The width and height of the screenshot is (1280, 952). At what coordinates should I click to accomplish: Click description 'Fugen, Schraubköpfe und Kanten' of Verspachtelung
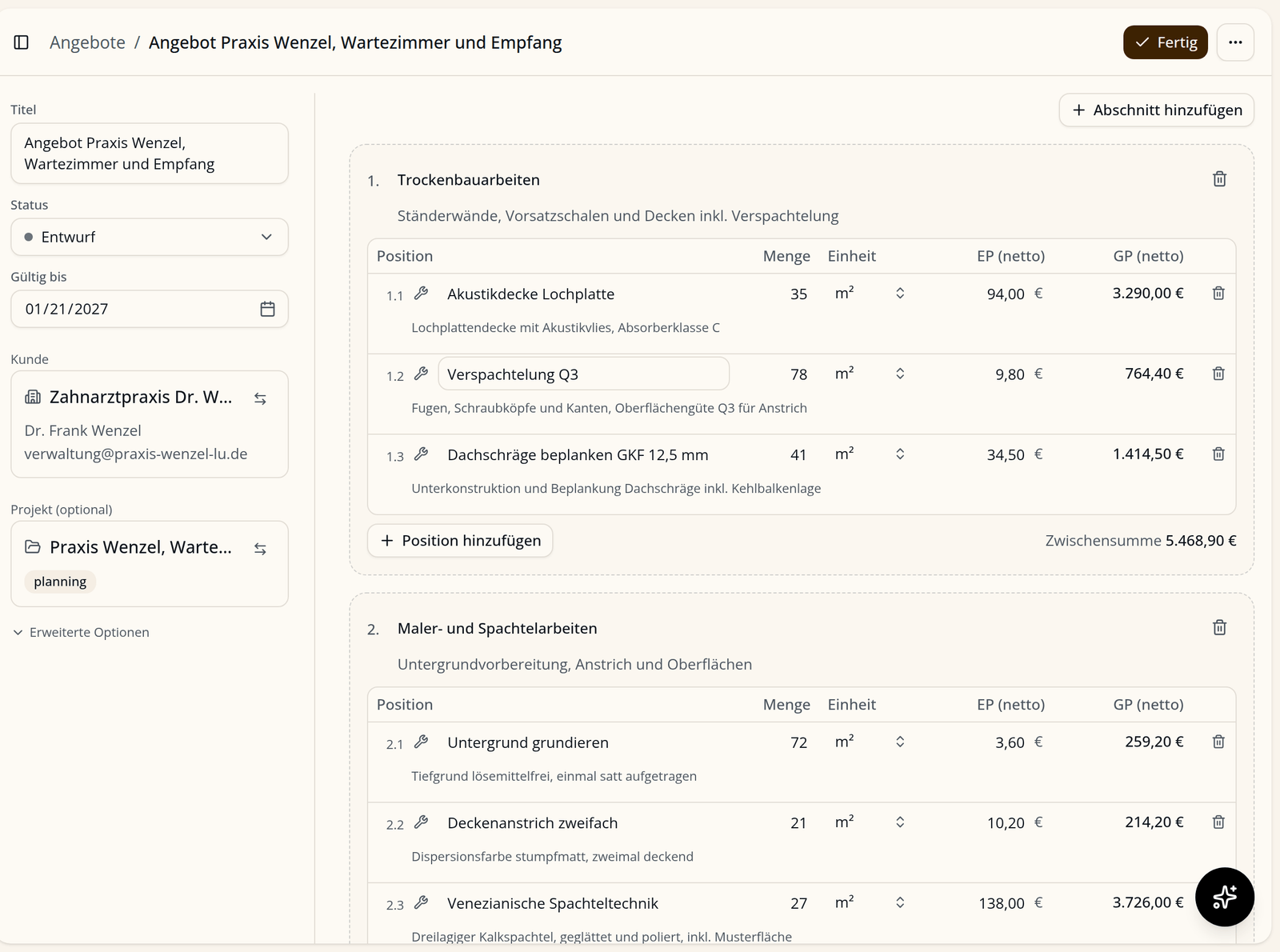point(610,408)
